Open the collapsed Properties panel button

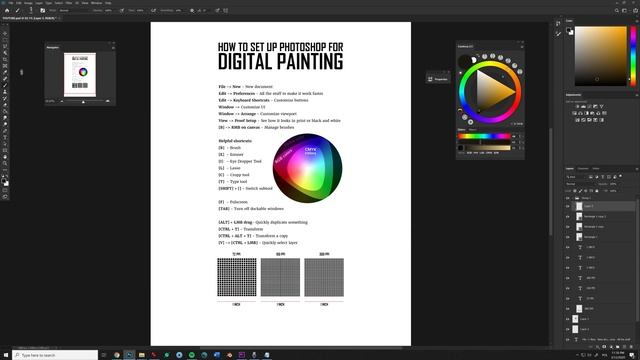pos(438,79)
